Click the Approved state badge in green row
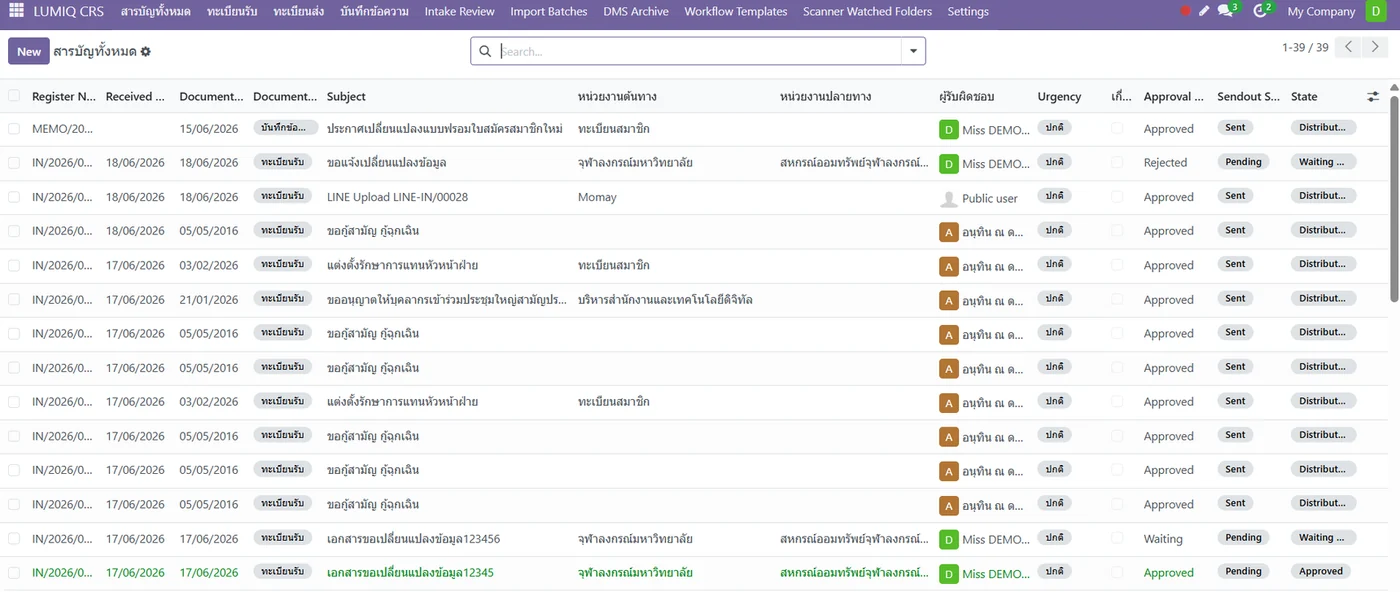Image resolution: width=1400 pixels, height=592 pixels. [x=1321, y=572]
